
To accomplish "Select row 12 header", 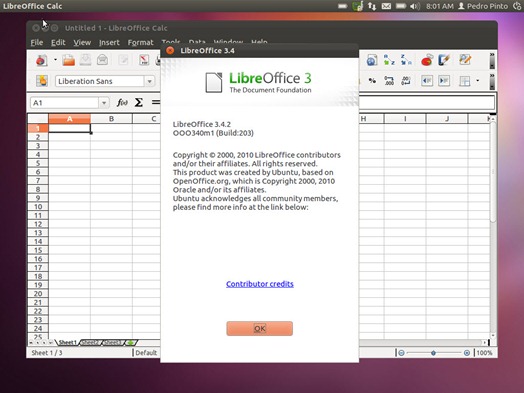I will [38, 224].
